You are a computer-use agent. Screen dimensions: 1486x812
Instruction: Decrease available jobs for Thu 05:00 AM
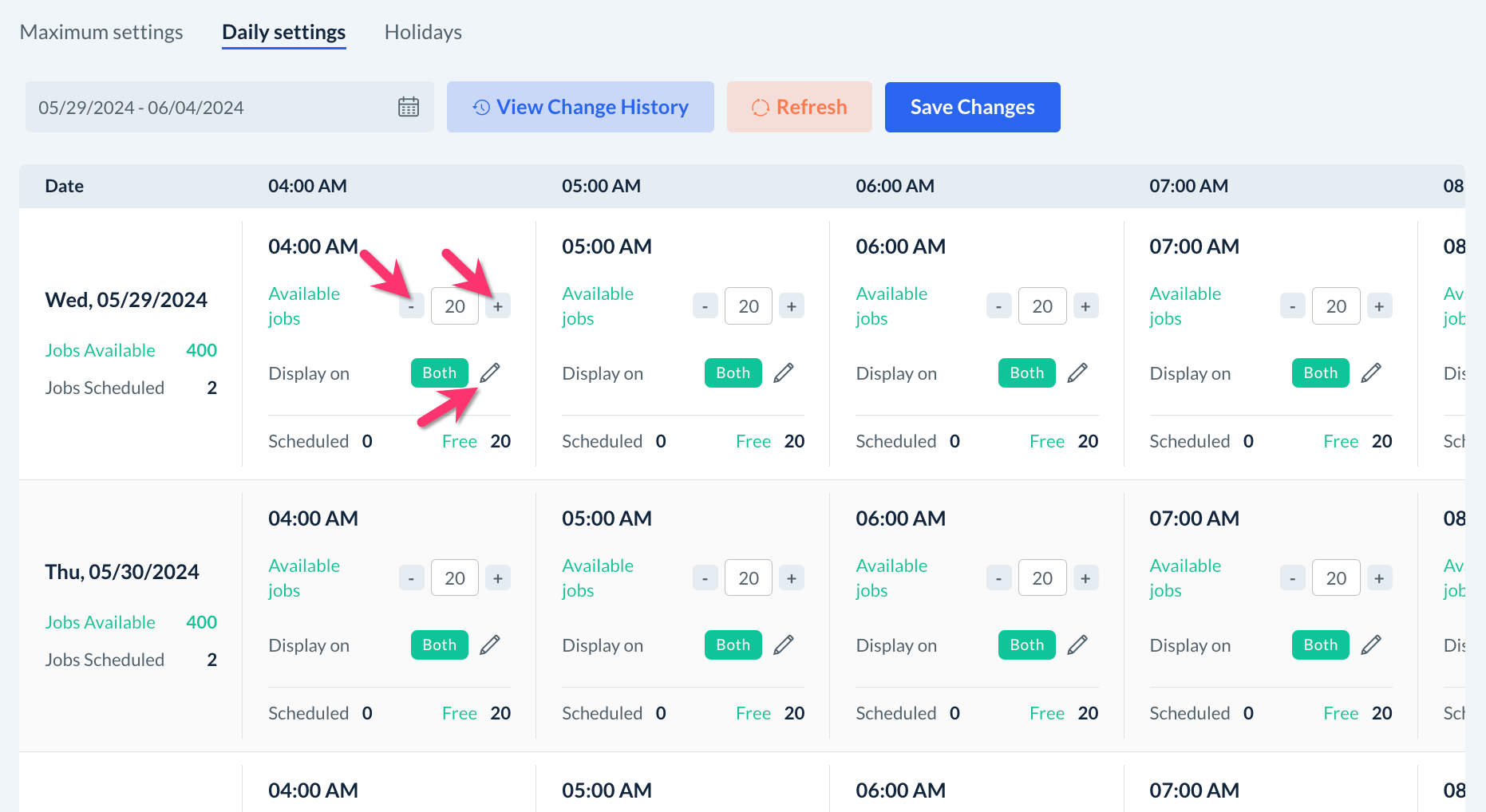[705, 578]
